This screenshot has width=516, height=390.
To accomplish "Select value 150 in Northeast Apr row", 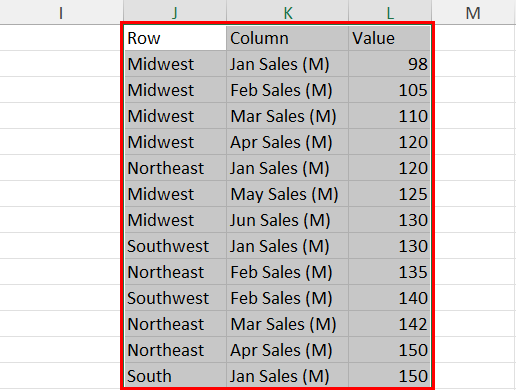I will pos(389,350).
